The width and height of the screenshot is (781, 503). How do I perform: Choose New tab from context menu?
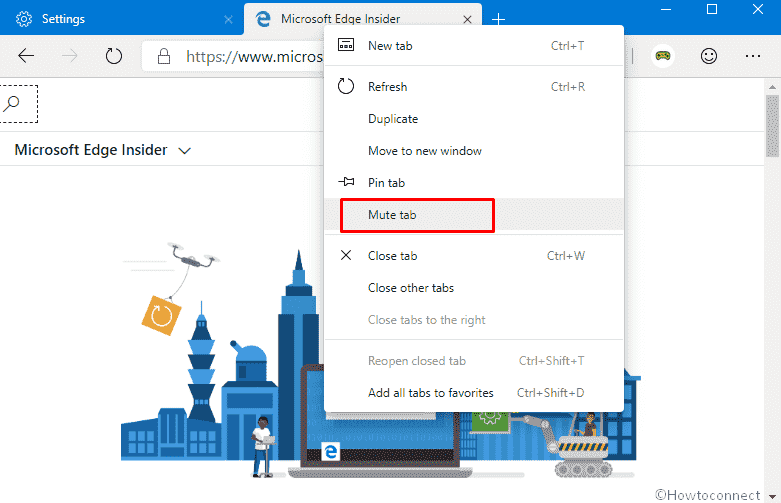474,46
